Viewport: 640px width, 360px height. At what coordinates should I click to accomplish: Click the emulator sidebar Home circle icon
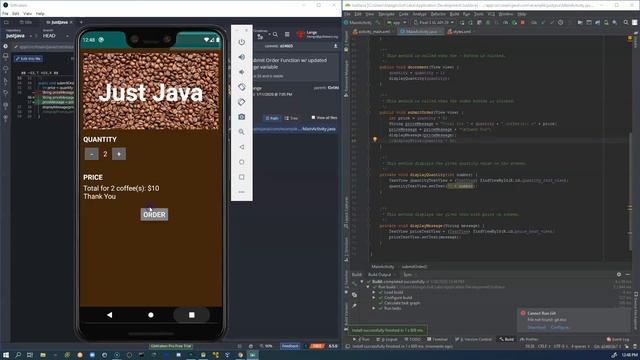point(242,162)
